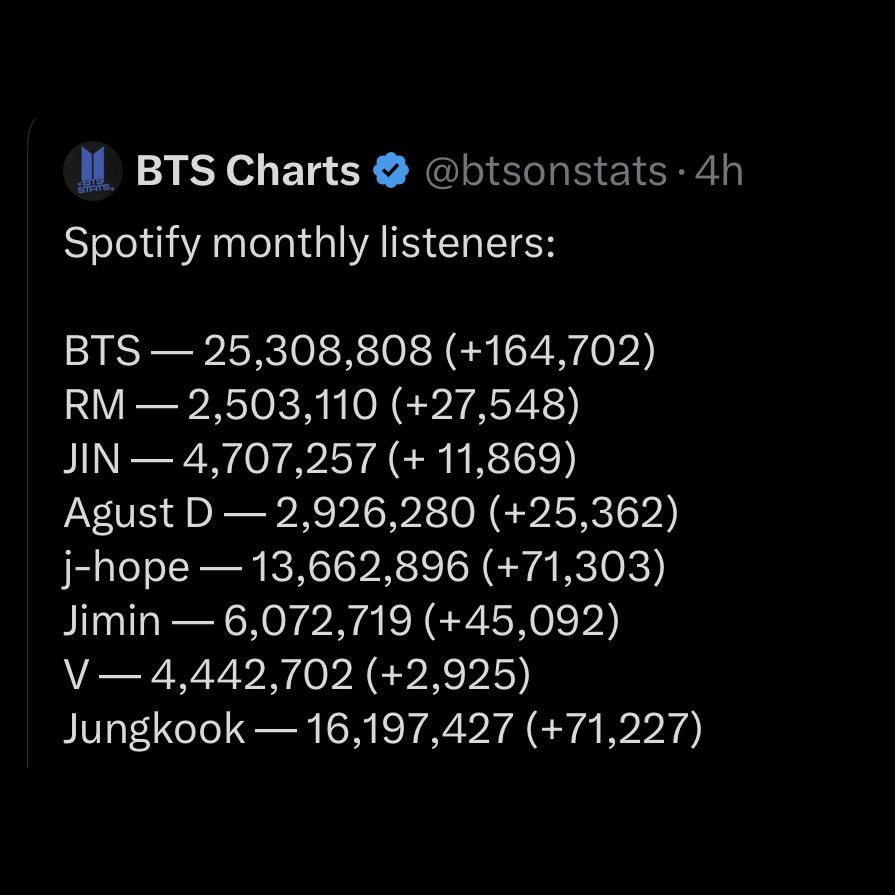This screenshot has height=895, width=895.
Task: Click the BTS gain figure (+164,702)
Action: [x=549, y=351]
